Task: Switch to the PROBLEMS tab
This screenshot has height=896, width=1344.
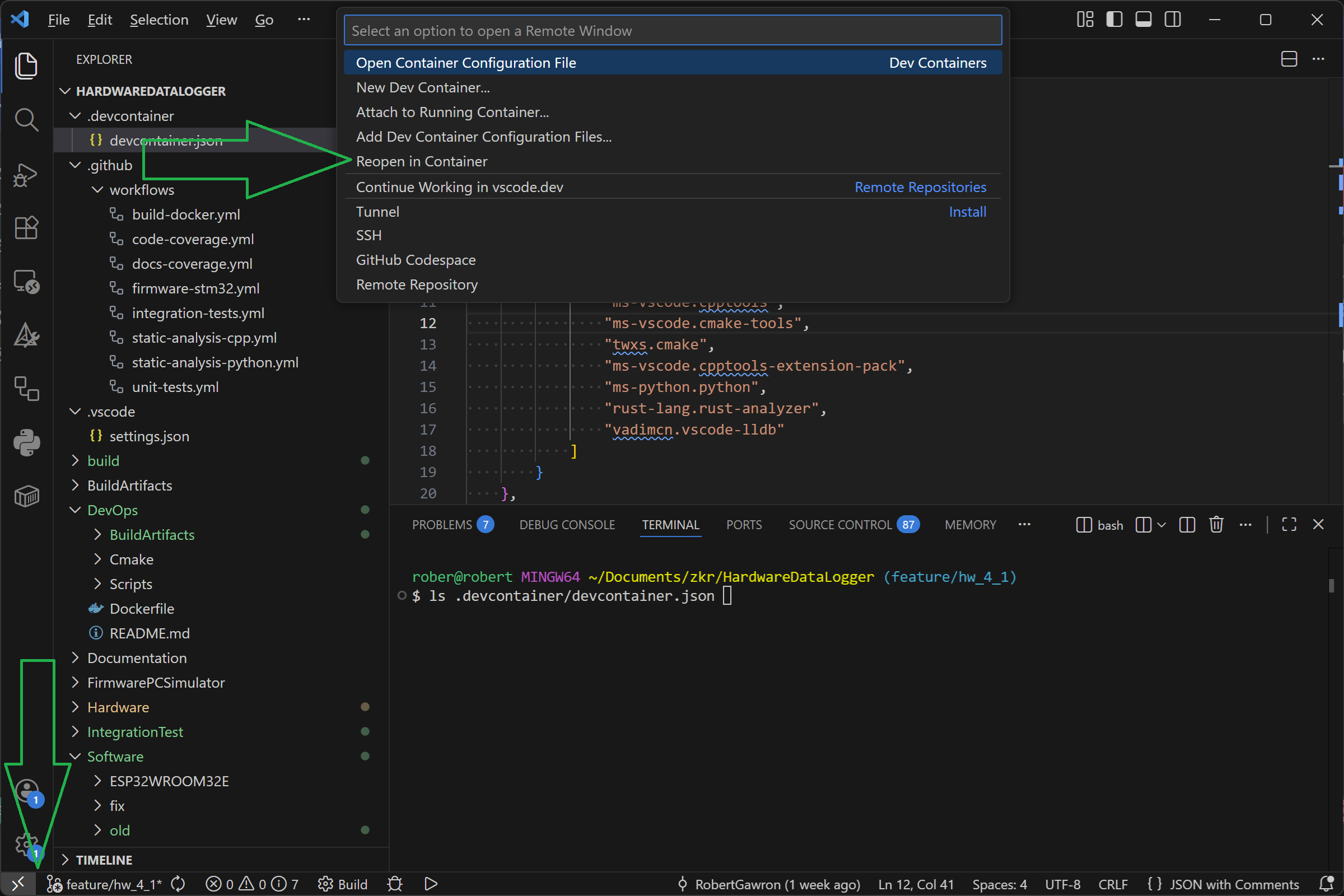Action: (x=442, y=525)
